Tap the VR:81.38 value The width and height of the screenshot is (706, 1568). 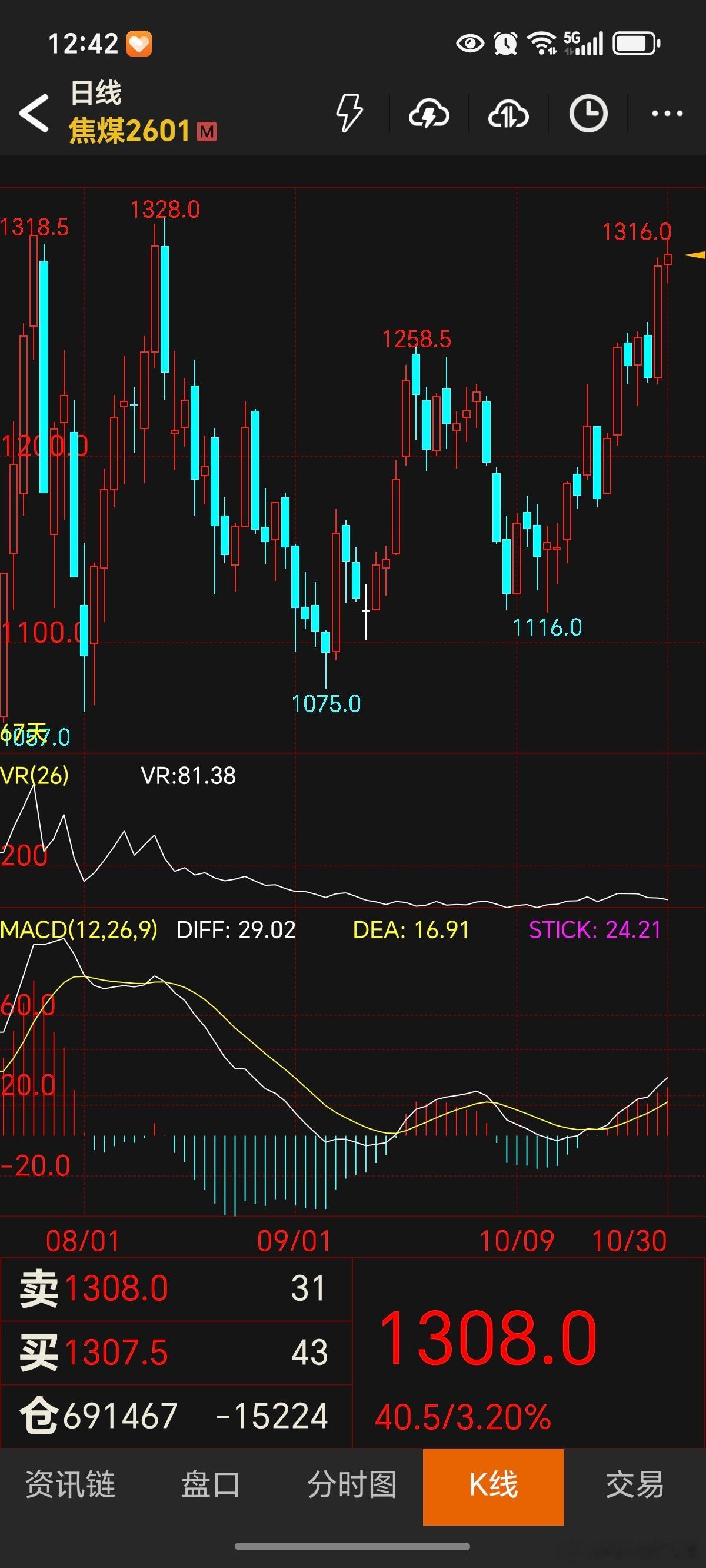coord(188,776)
